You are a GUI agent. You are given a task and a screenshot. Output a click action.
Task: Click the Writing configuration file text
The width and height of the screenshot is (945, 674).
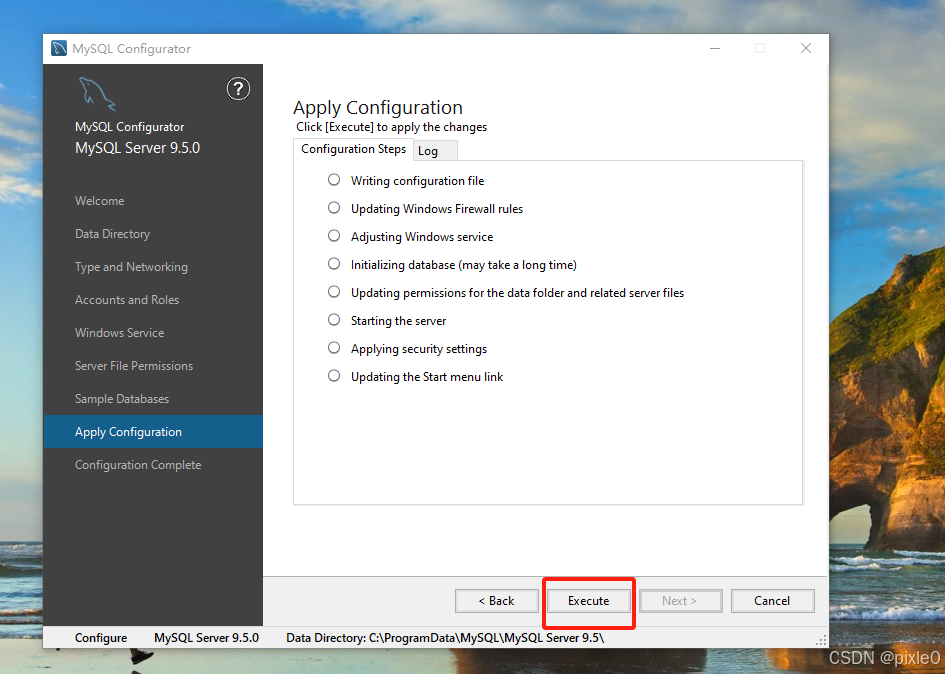coord(418,181)
